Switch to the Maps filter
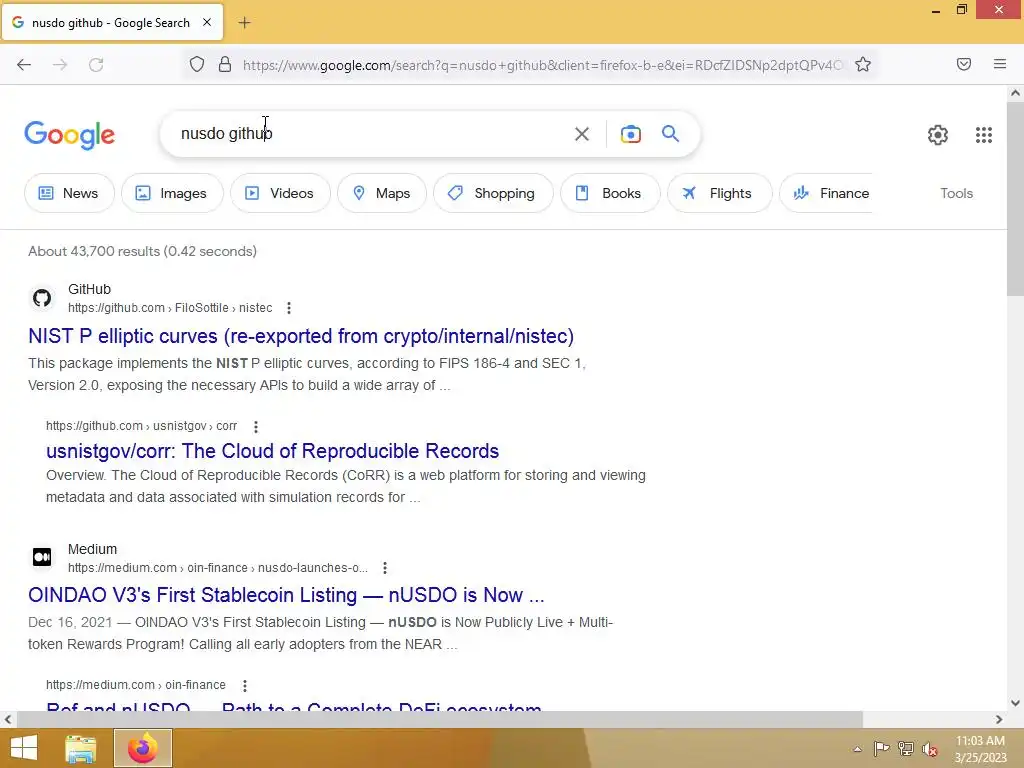 pyautogui.click(x=382, y=193)
